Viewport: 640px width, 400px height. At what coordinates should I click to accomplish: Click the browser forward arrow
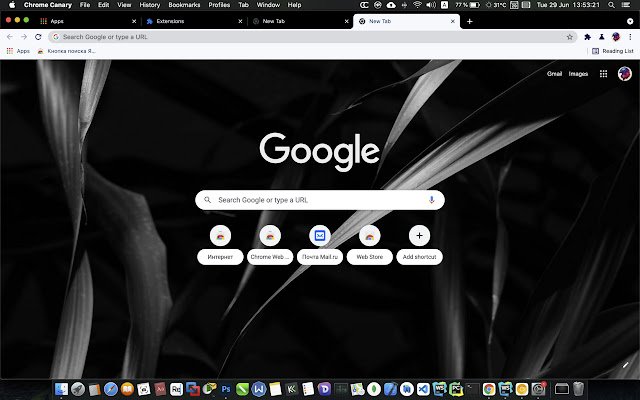tap(24, 37)
